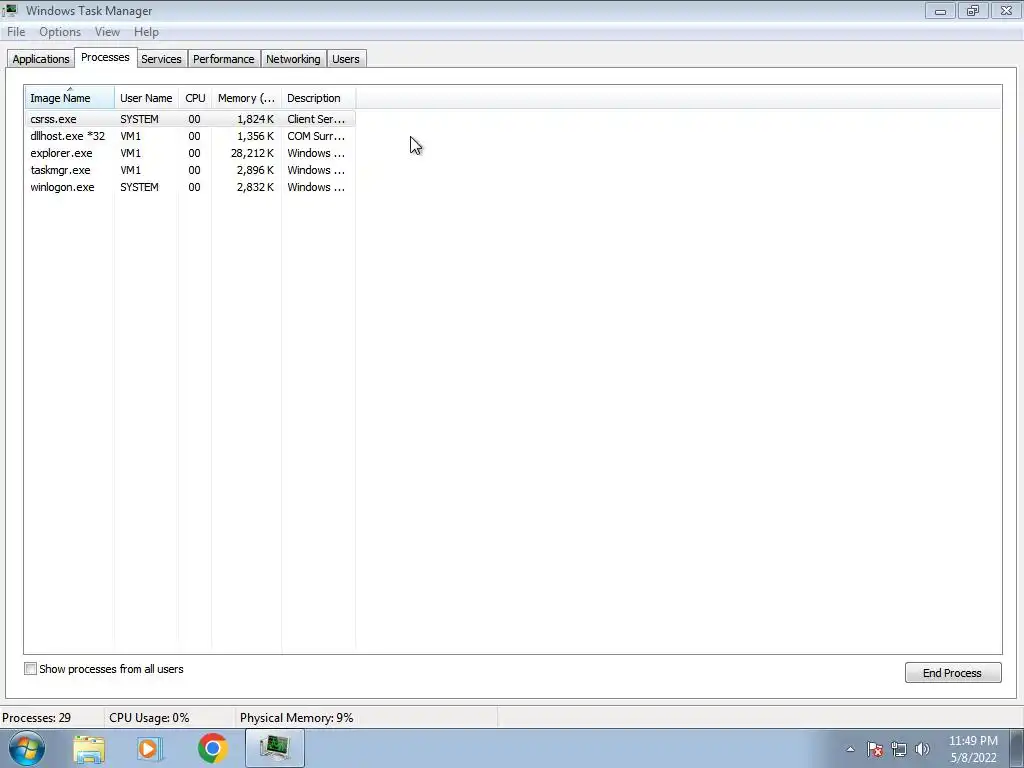1024x768 pixels.
Task: Select Task Manager taskbar button
Action: [x=275, y=748]
